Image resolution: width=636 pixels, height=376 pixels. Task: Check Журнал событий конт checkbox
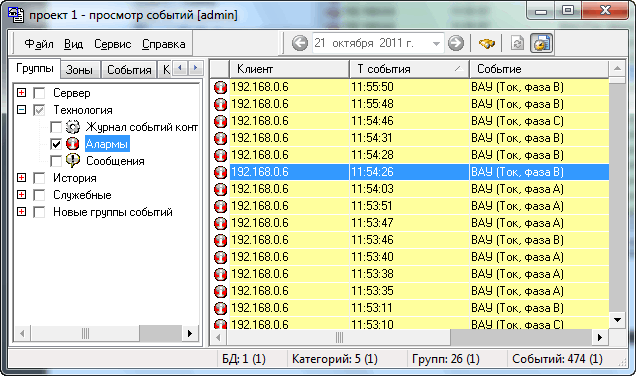pyautogui.click(x=56, y=127)
